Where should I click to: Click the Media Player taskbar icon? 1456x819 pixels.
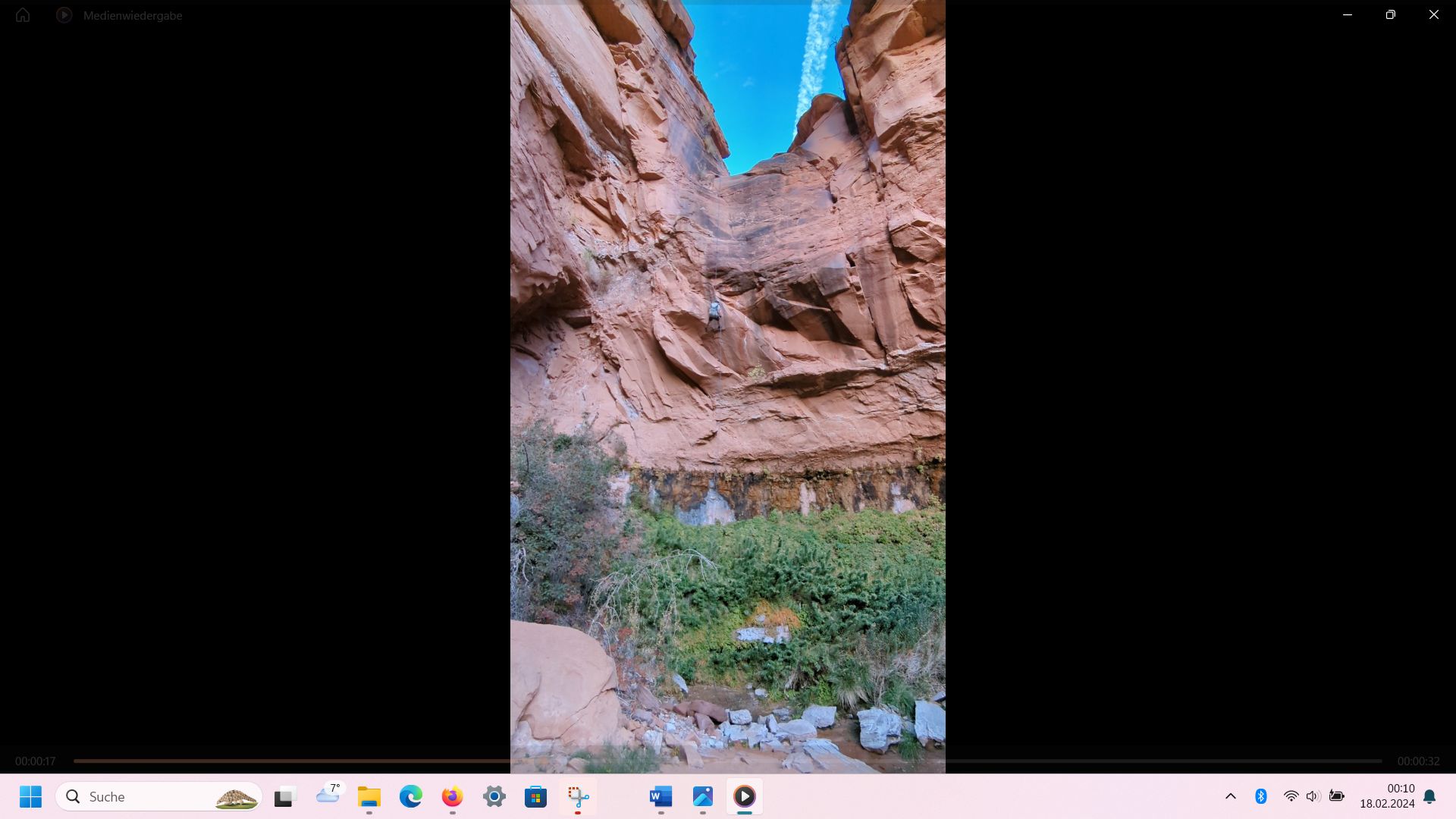pyautogui.click(x=745, y=796)
